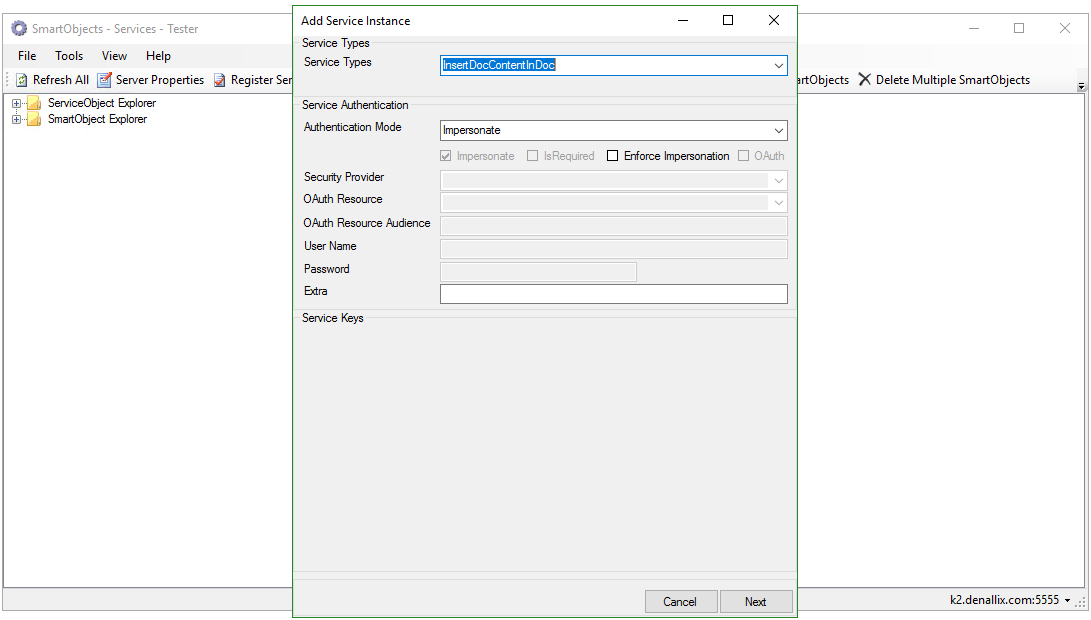Screen dimensions: 1091x620
Task: Click the Next button
Action: 755,601
